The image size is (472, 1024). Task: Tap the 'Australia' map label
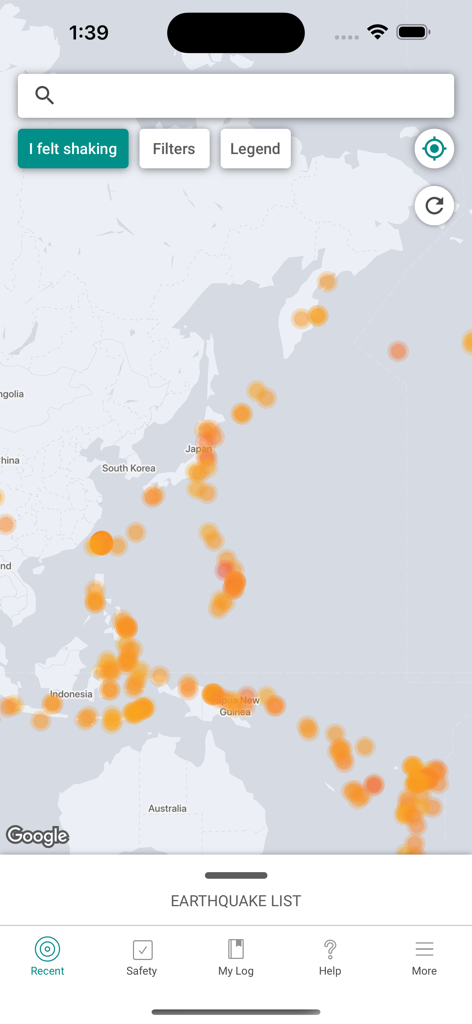(x=167, y=808)
